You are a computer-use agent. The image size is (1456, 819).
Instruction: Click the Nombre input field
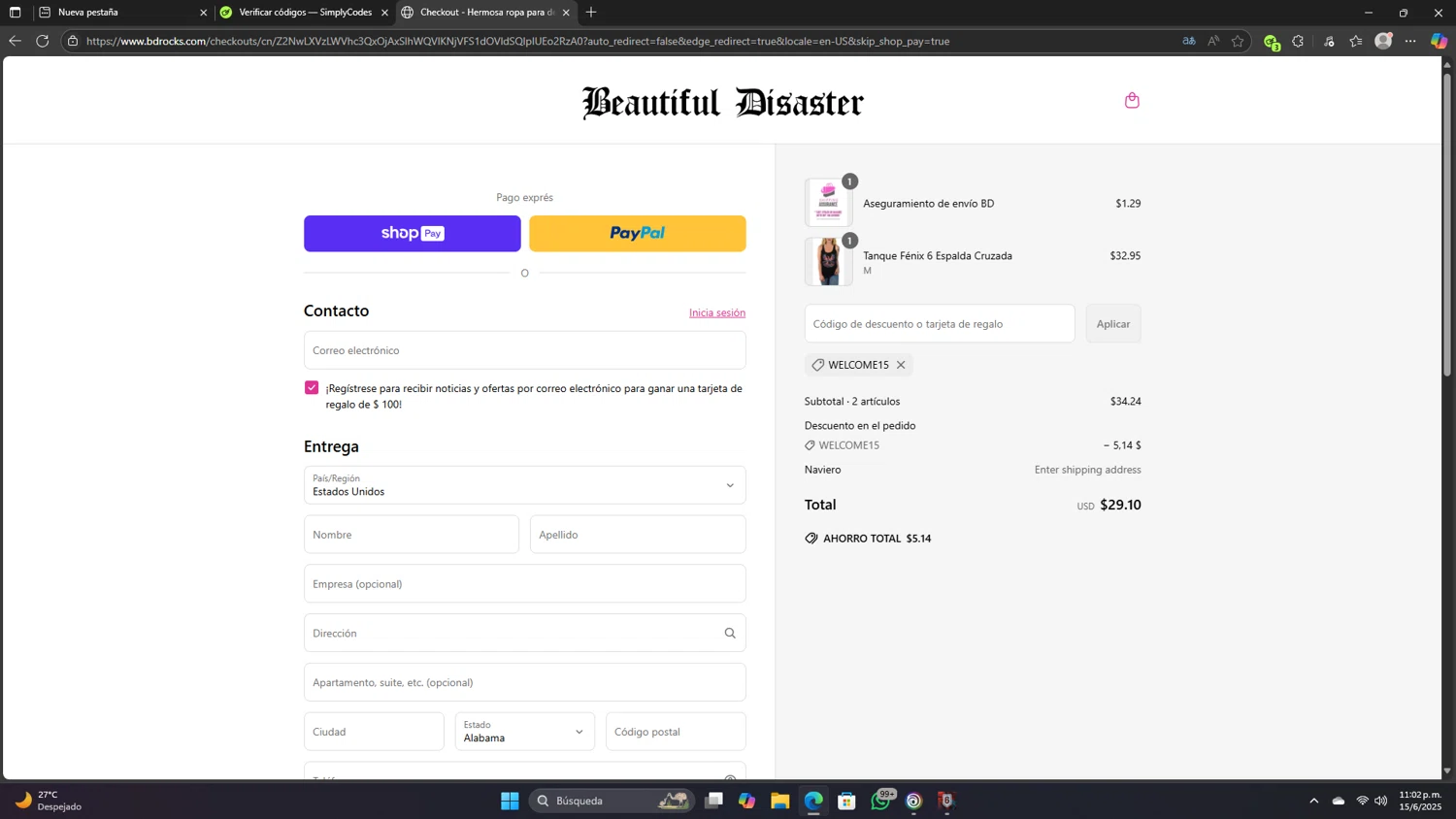coord(412,535)
